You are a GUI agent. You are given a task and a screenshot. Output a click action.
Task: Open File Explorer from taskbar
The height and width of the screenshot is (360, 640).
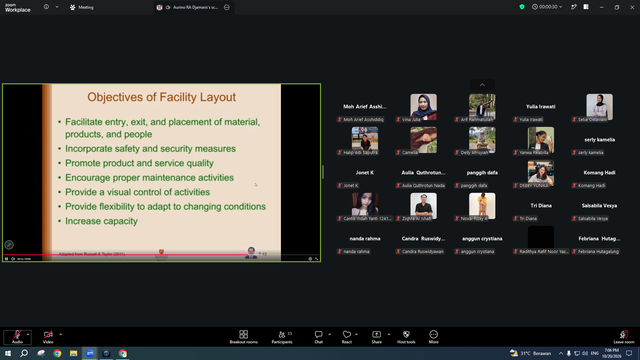(73, 353)
